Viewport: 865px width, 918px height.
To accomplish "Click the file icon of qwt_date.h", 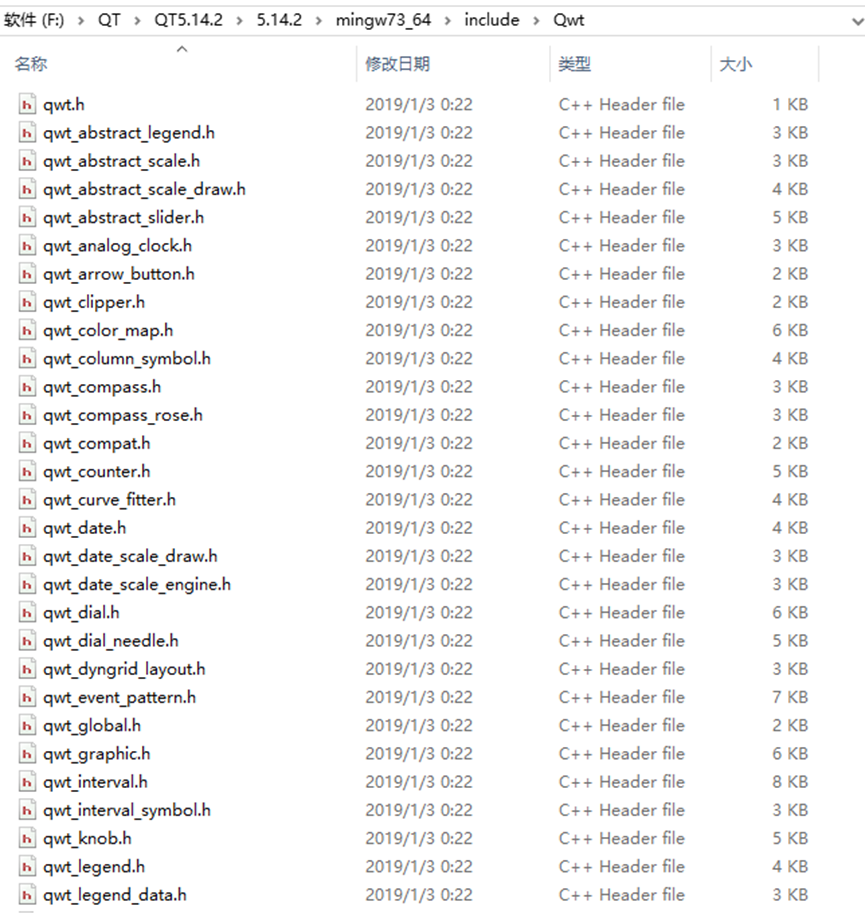I will [x=26, y=528].
